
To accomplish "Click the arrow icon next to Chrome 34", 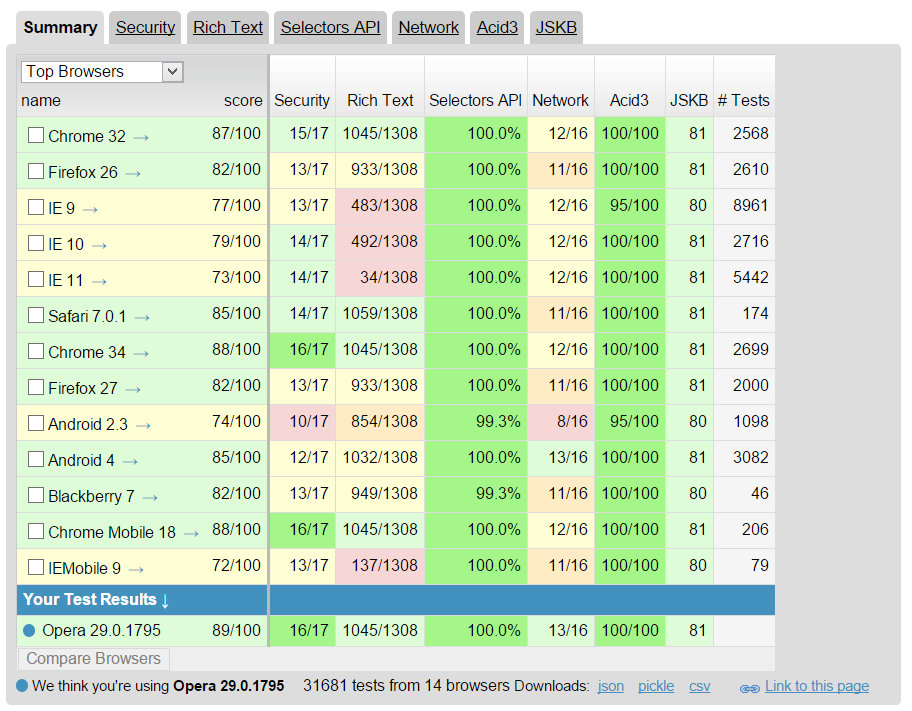I will tap(141, 354).
